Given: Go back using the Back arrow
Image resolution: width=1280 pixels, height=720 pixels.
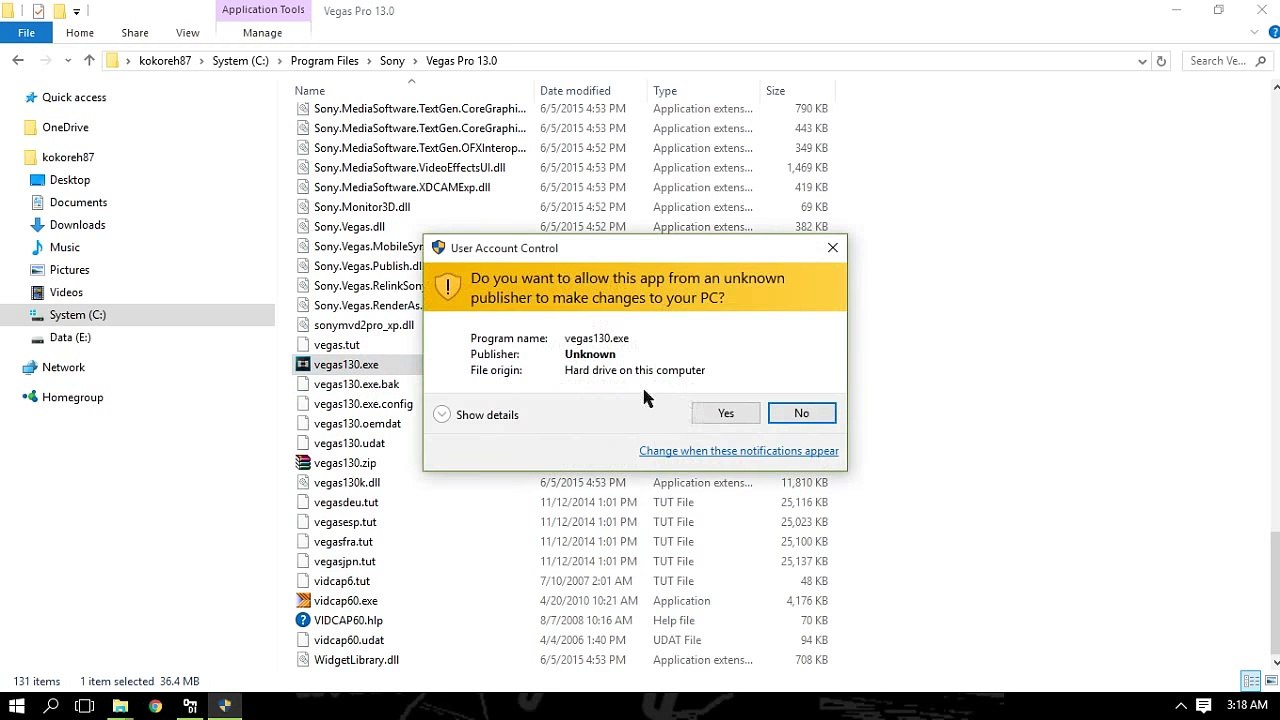Looking at the screenshot, I should click(18, 61).
